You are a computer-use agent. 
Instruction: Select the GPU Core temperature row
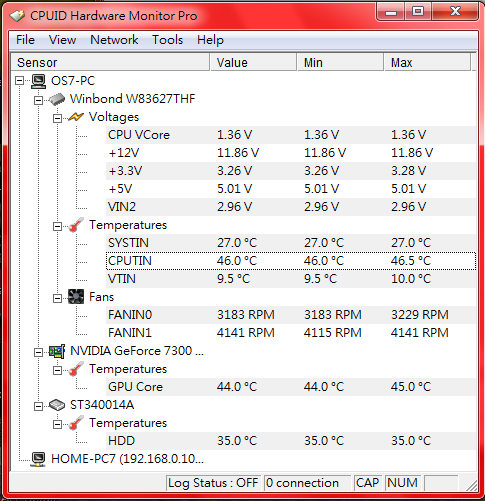point(291,387)
